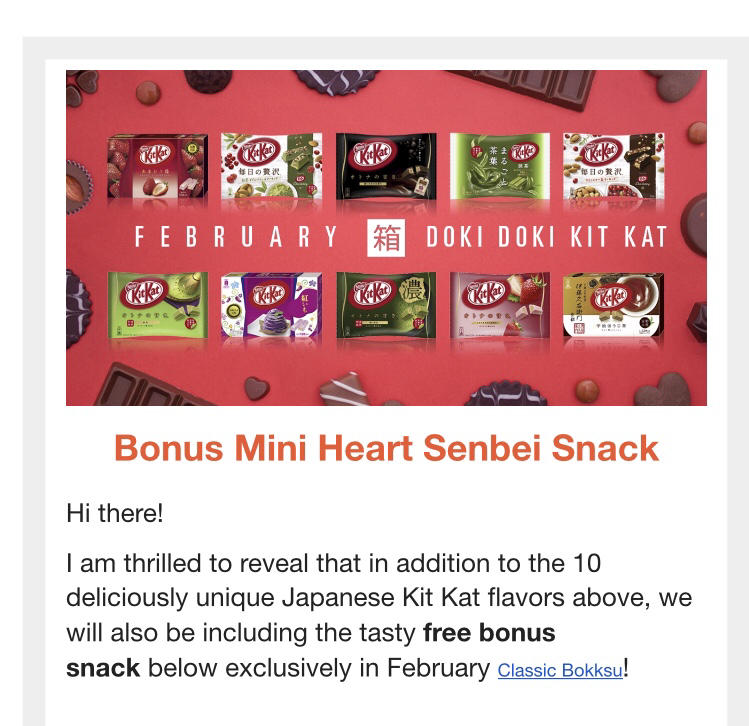Click the white Bokksu kanji logo square

click(x=386, y=238)
